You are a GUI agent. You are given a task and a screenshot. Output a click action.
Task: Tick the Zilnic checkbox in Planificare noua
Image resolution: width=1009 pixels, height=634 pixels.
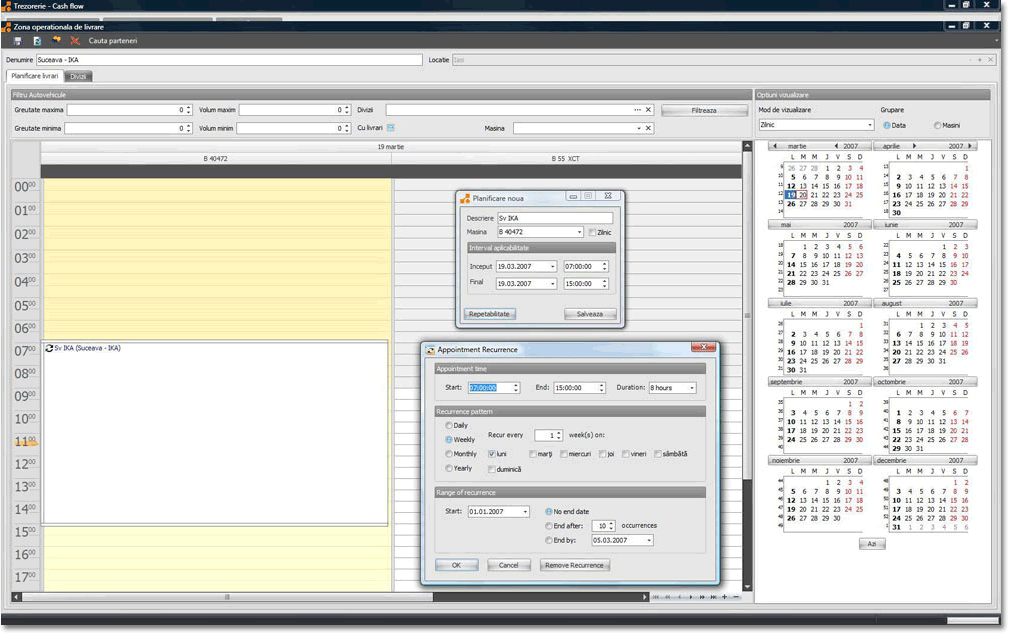[x=592, y=232]
